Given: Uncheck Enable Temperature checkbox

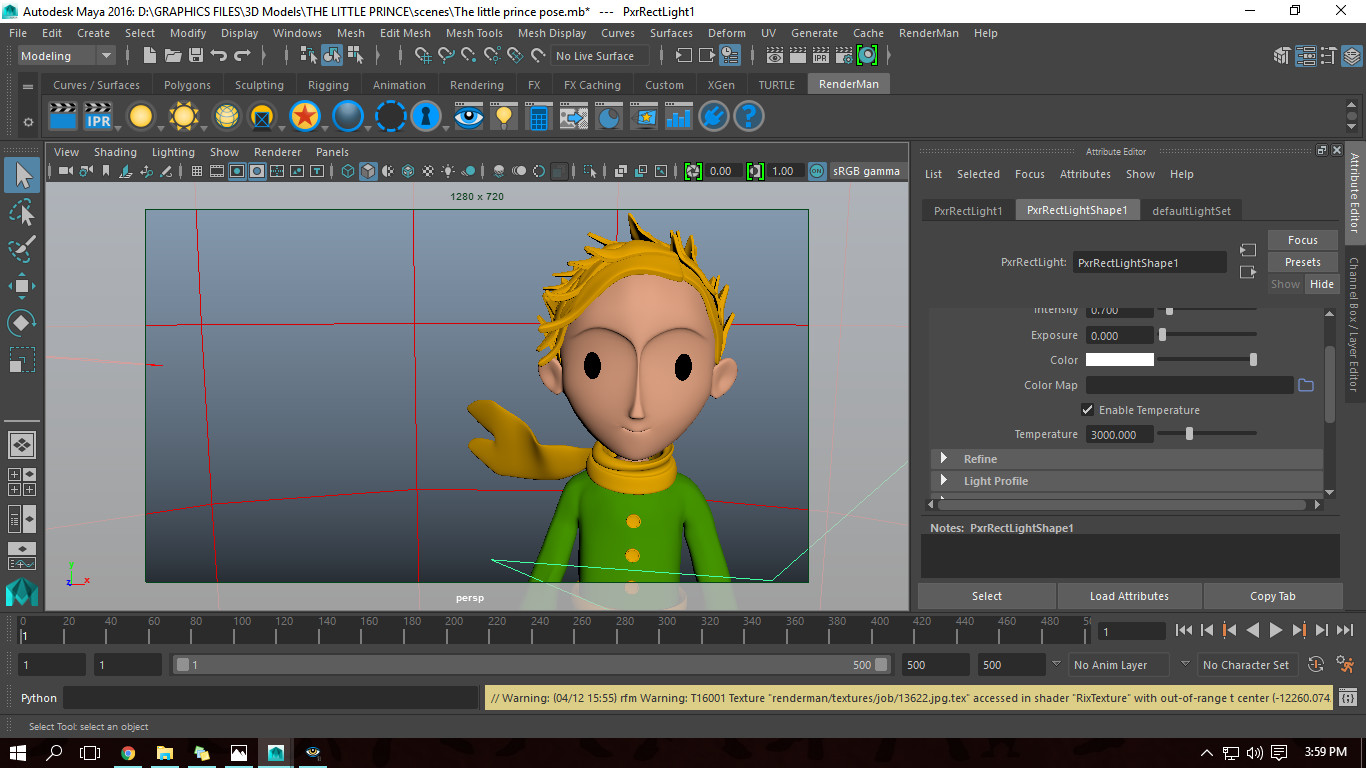Looking at the screenshot, I should point(1087,410).
